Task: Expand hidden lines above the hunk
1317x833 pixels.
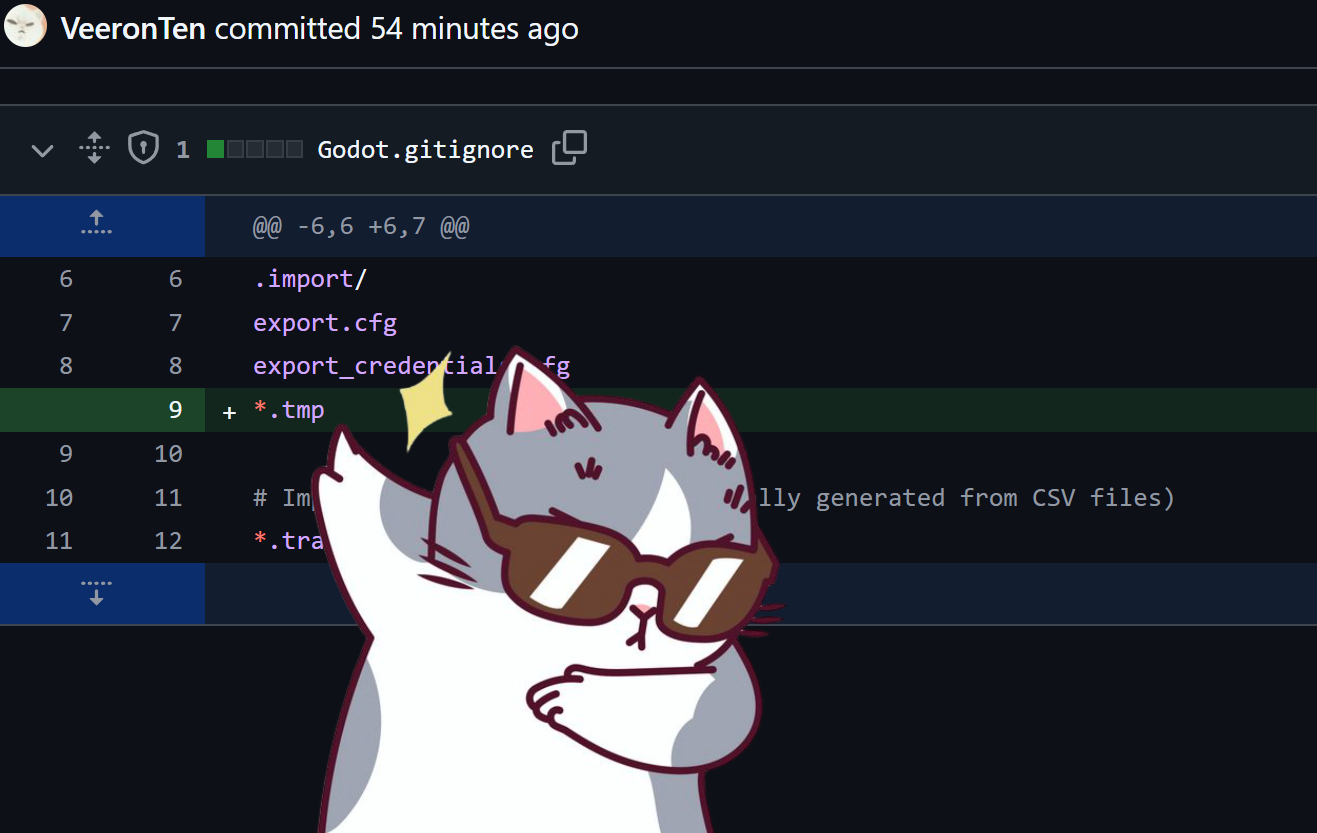Action: tap(96, 223)
